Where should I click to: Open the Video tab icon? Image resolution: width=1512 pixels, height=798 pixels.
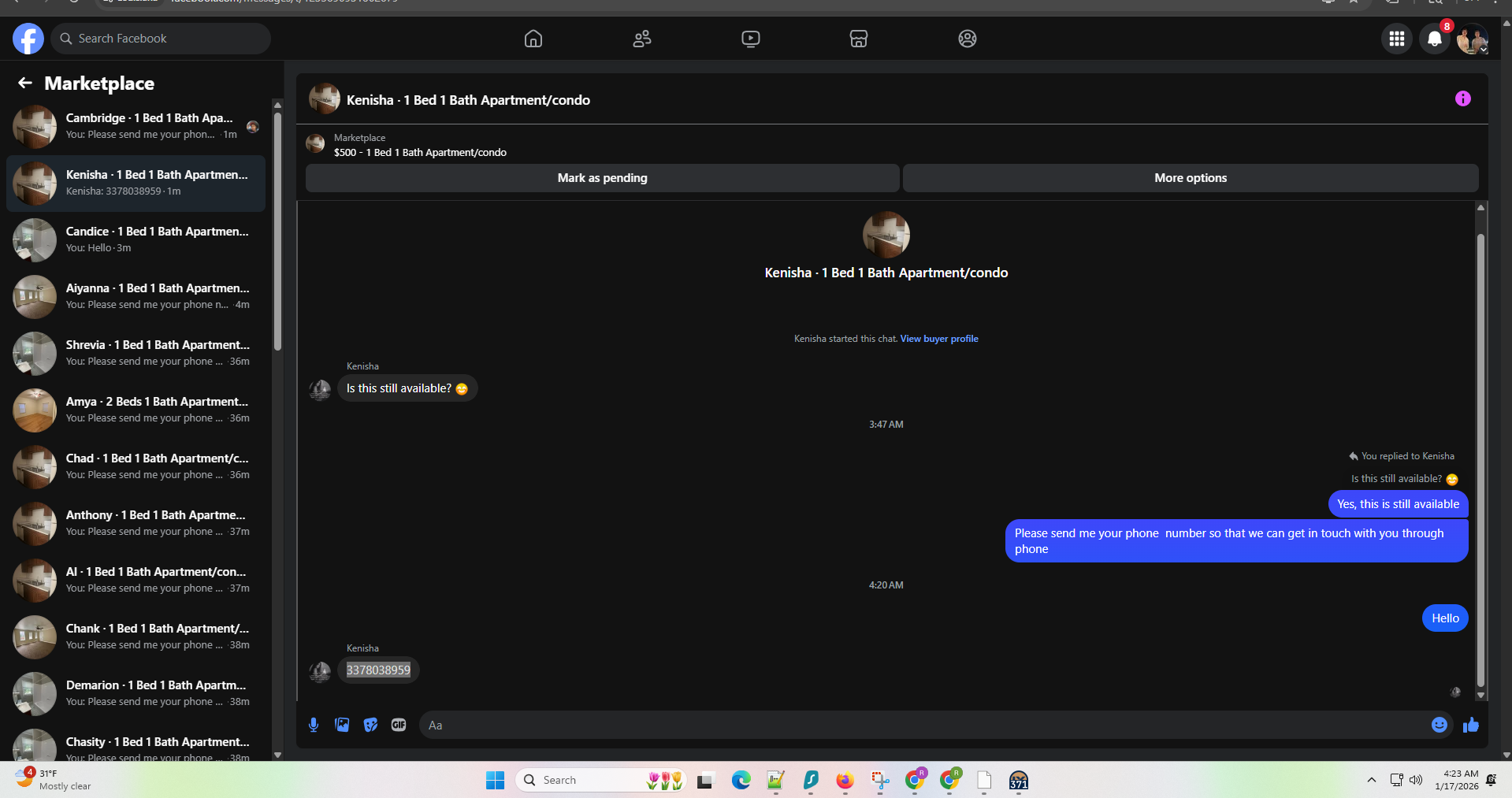(751, 39)
